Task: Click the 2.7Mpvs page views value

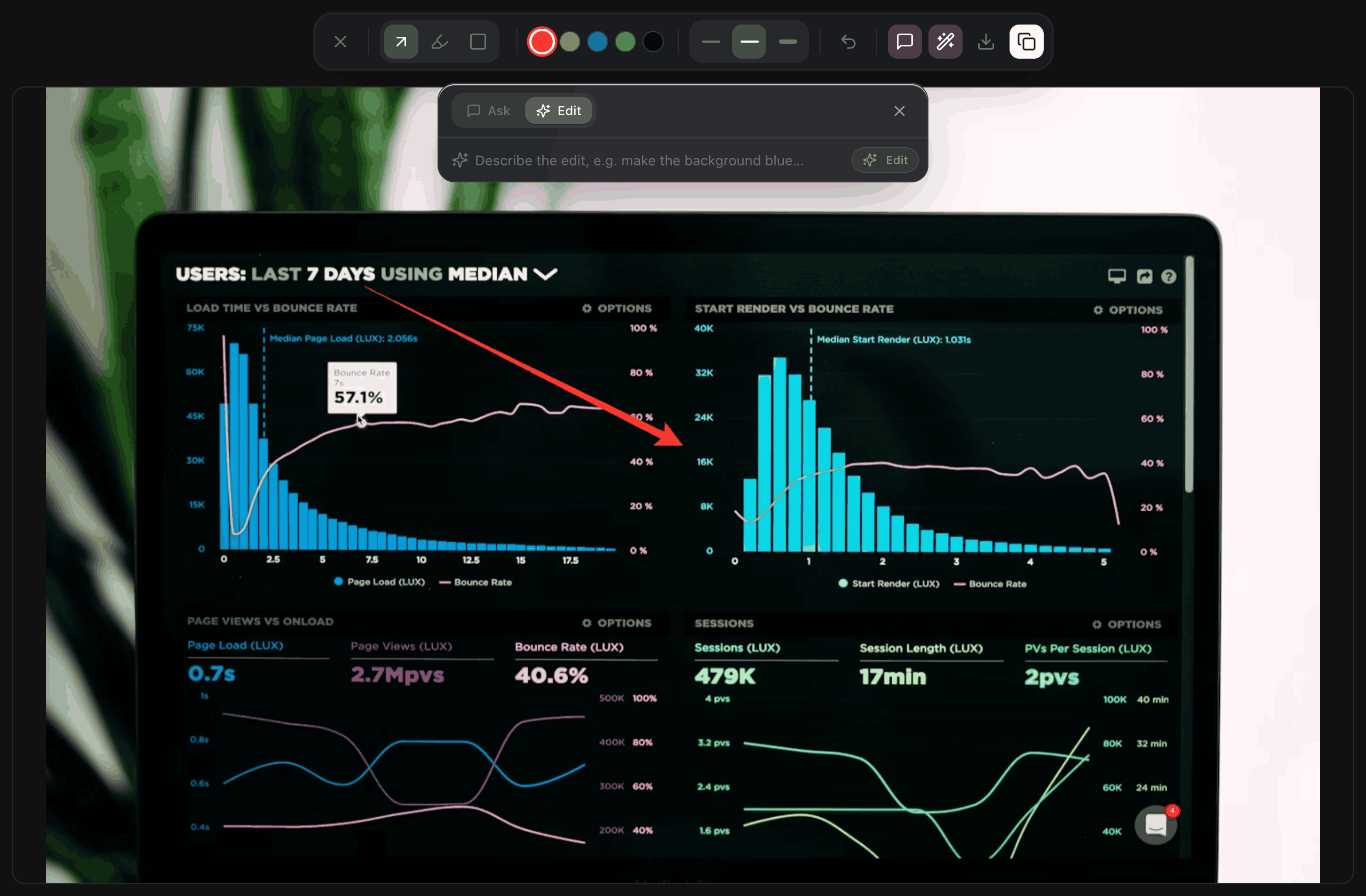Action: [397, 675]
